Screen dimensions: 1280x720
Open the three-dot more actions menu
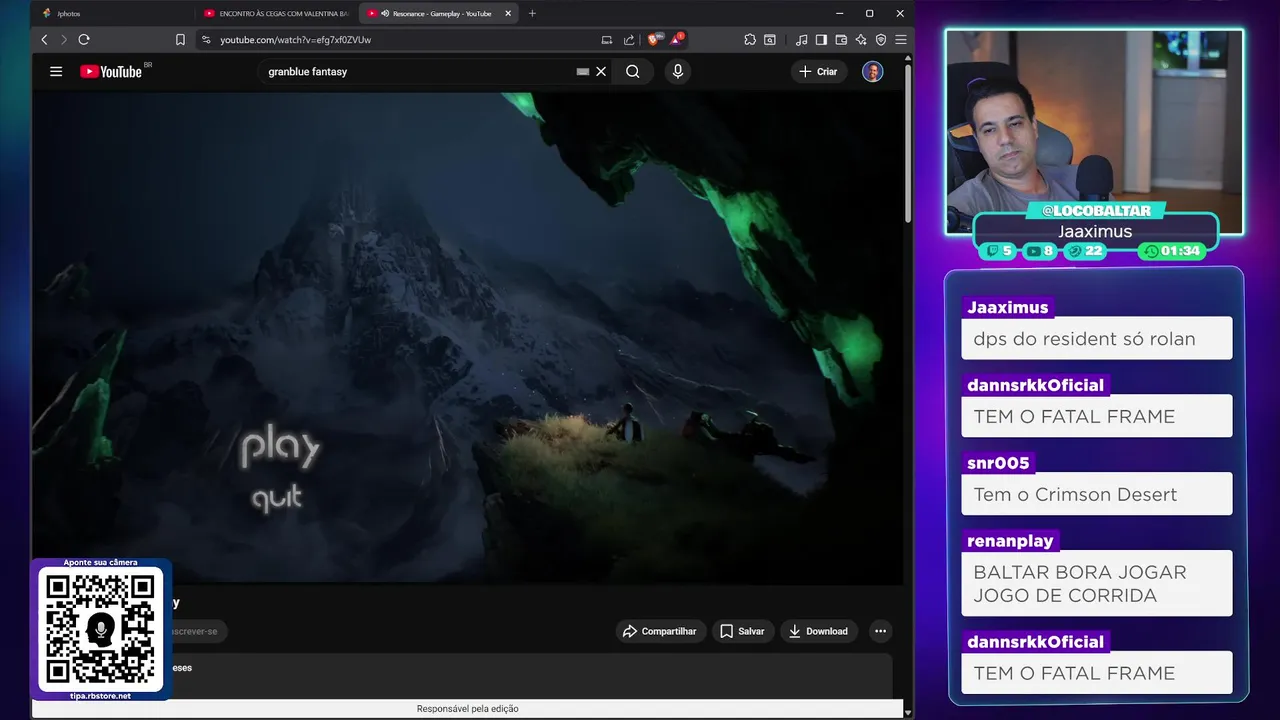coord(880,631)
